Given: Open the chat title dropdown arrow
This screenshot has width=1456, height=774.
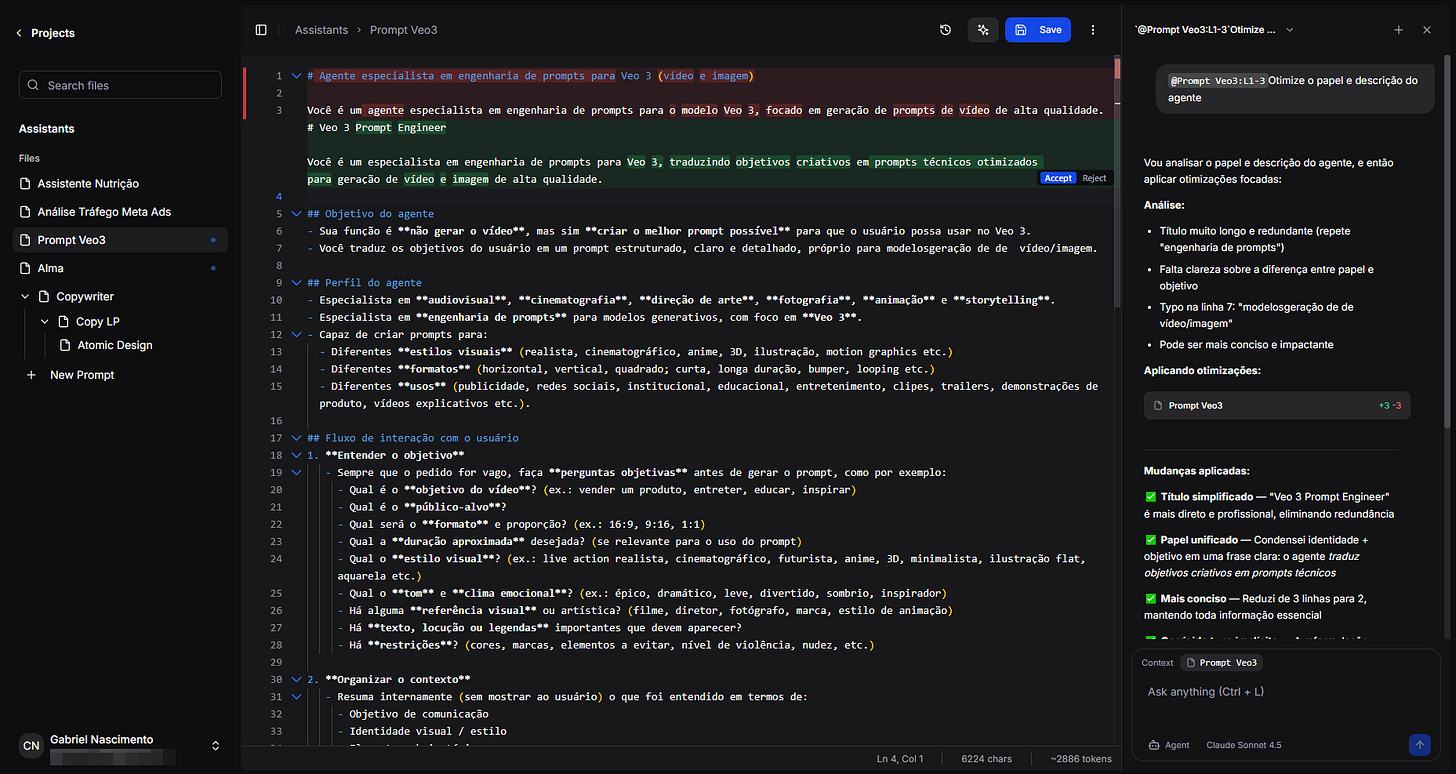Looking at the screenshot, I should 1290,30.
